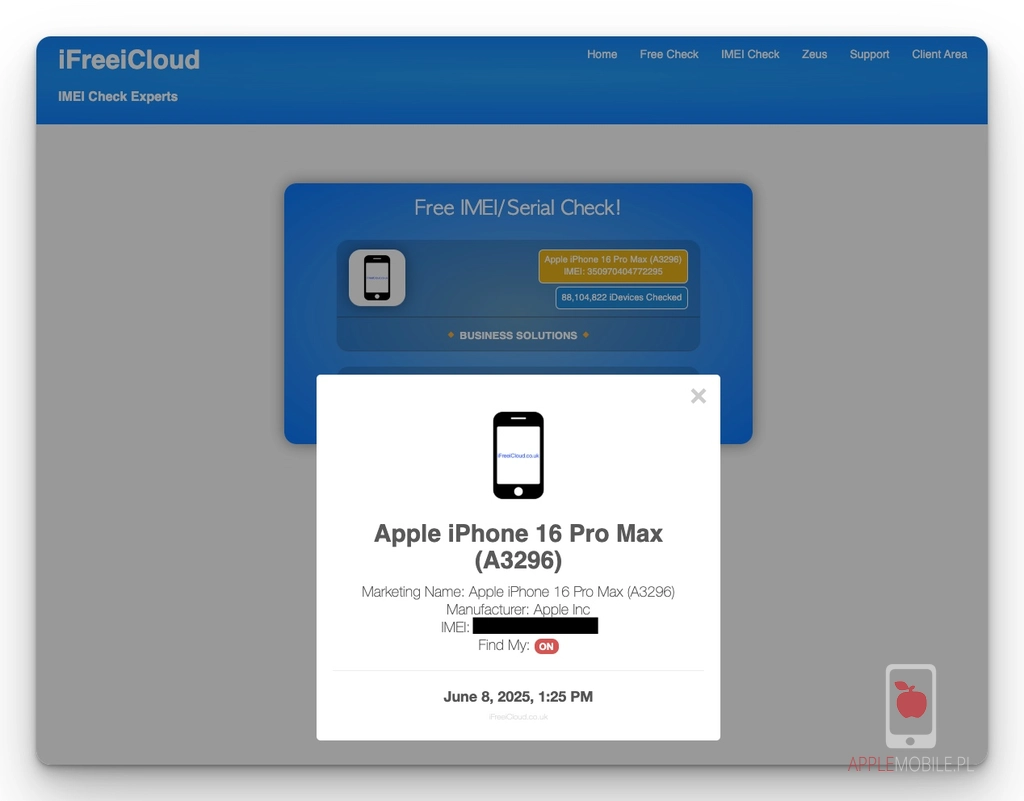
Task: Click the iFreeiCloud logo text in the header
Action: click(x=129, y=59)
